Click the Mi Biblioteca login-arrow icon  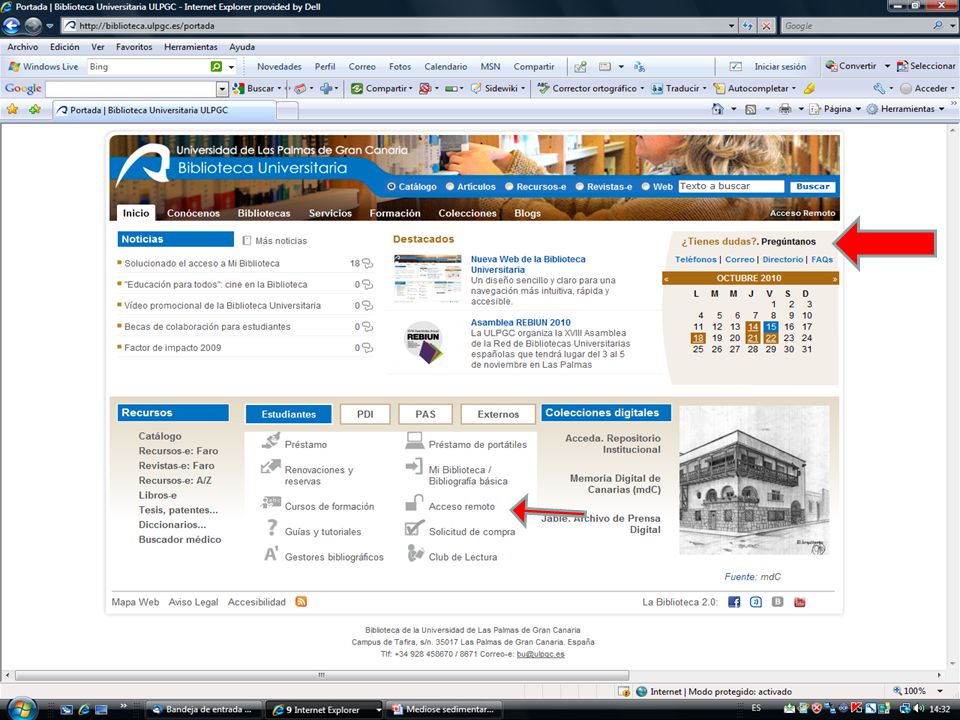tap(414, 467)
